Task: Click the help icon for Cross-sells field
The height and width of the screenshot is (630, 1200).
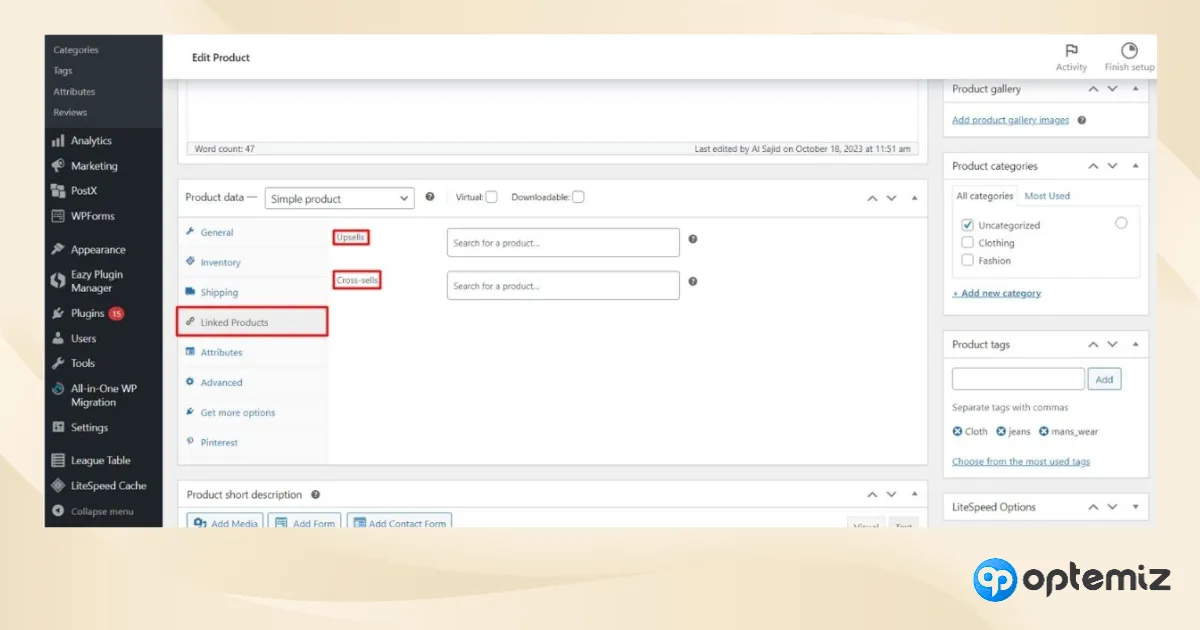Action: (x=693, y=281)
